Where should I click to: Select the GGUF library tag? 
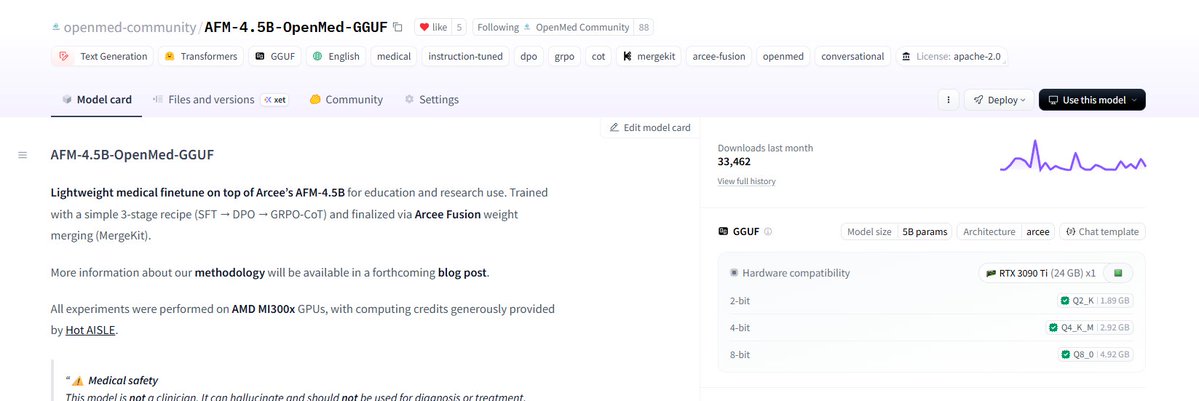(274, 57)
